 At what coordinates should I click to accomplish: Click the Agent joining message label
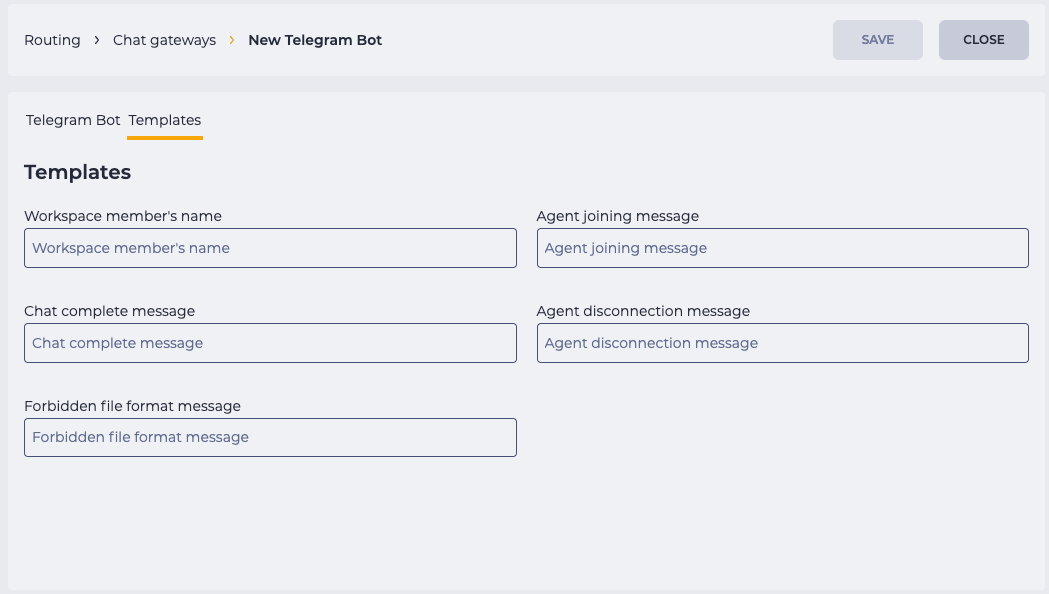coord(617,216)
